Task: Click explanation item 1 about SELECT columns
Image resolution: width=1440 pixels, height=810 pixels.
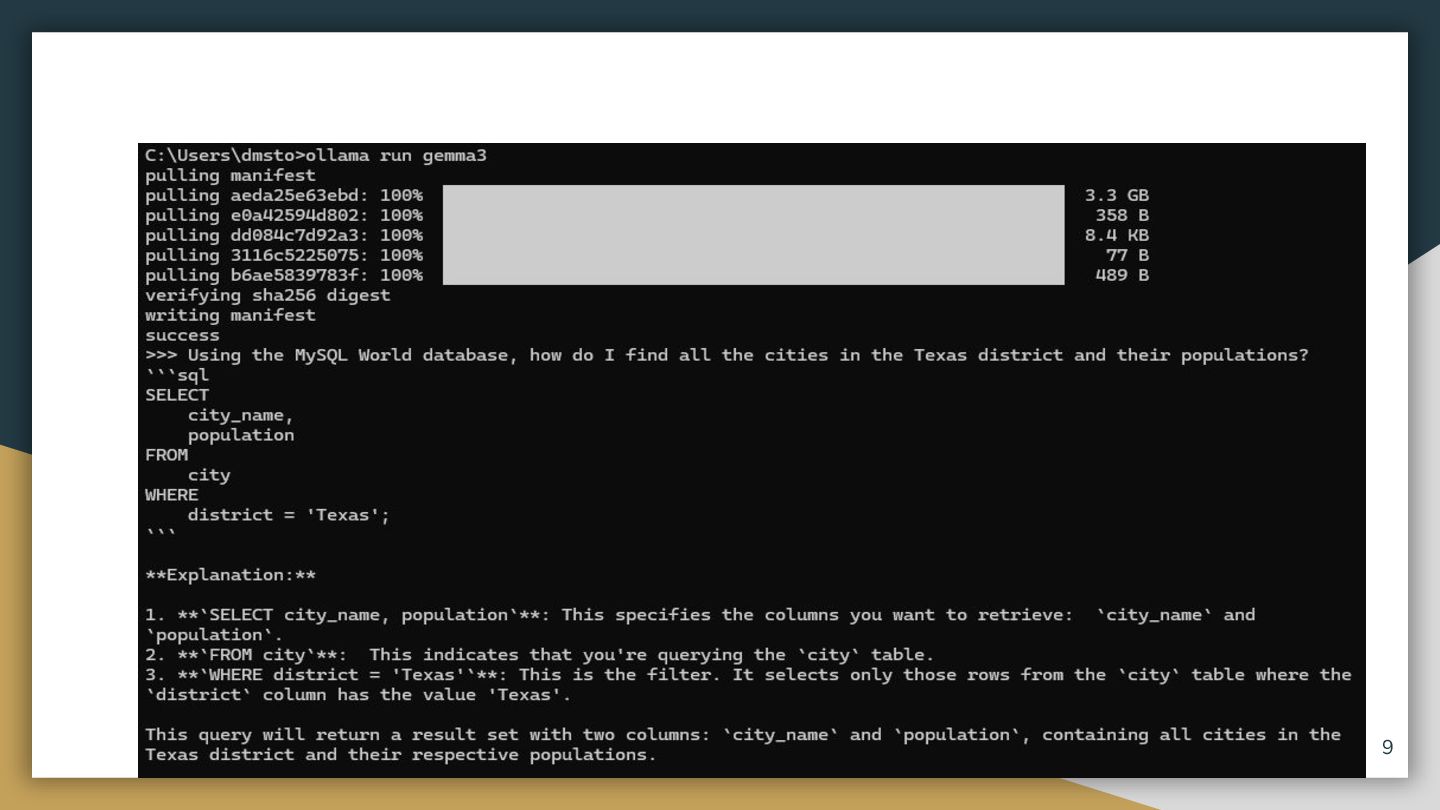Action: tap(700, 625)
